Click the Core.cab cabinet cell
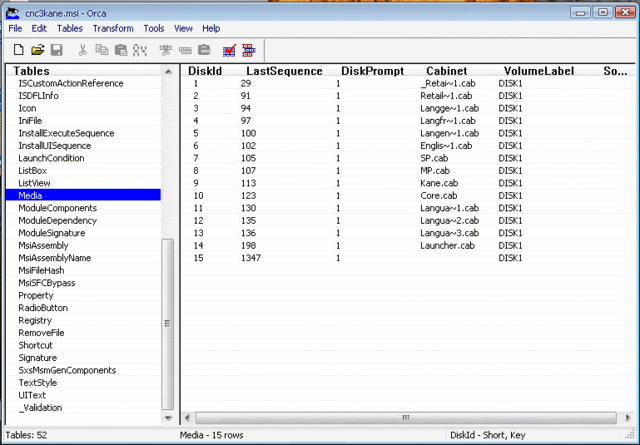Screen dimensions: 640x445 pyautogui.click(x=438, y=195)
